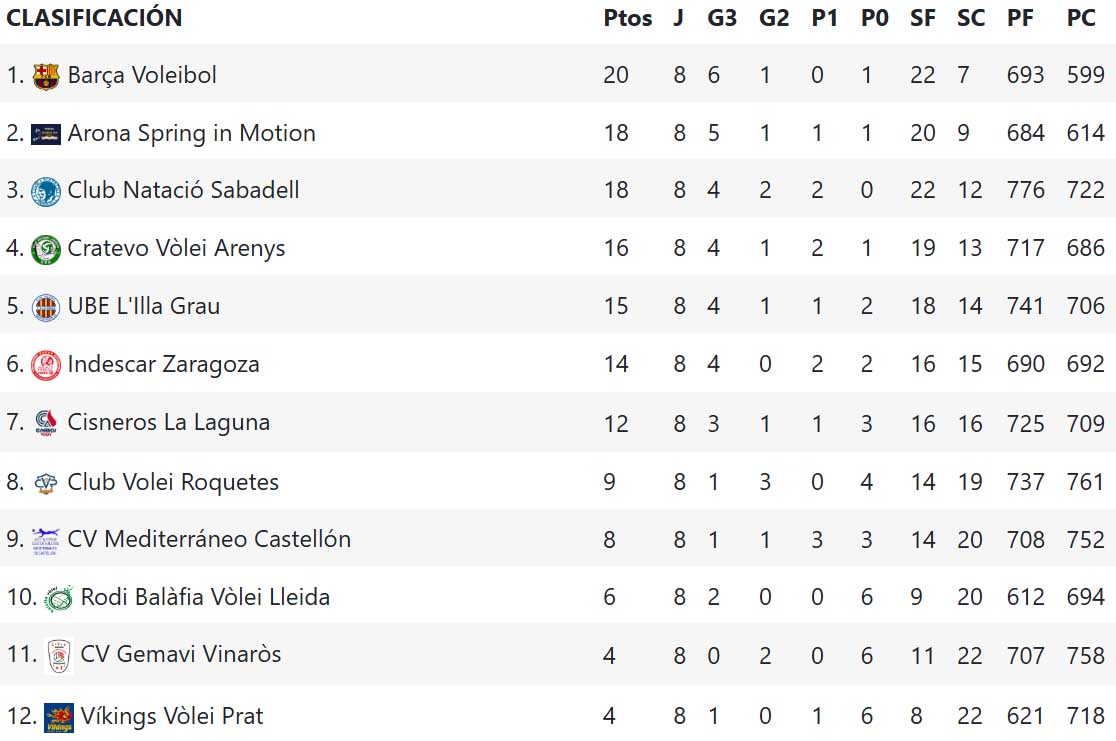Click the Víkings Vòlei Prat logo
Screen dimensions: 1116x741
(59, 717)
